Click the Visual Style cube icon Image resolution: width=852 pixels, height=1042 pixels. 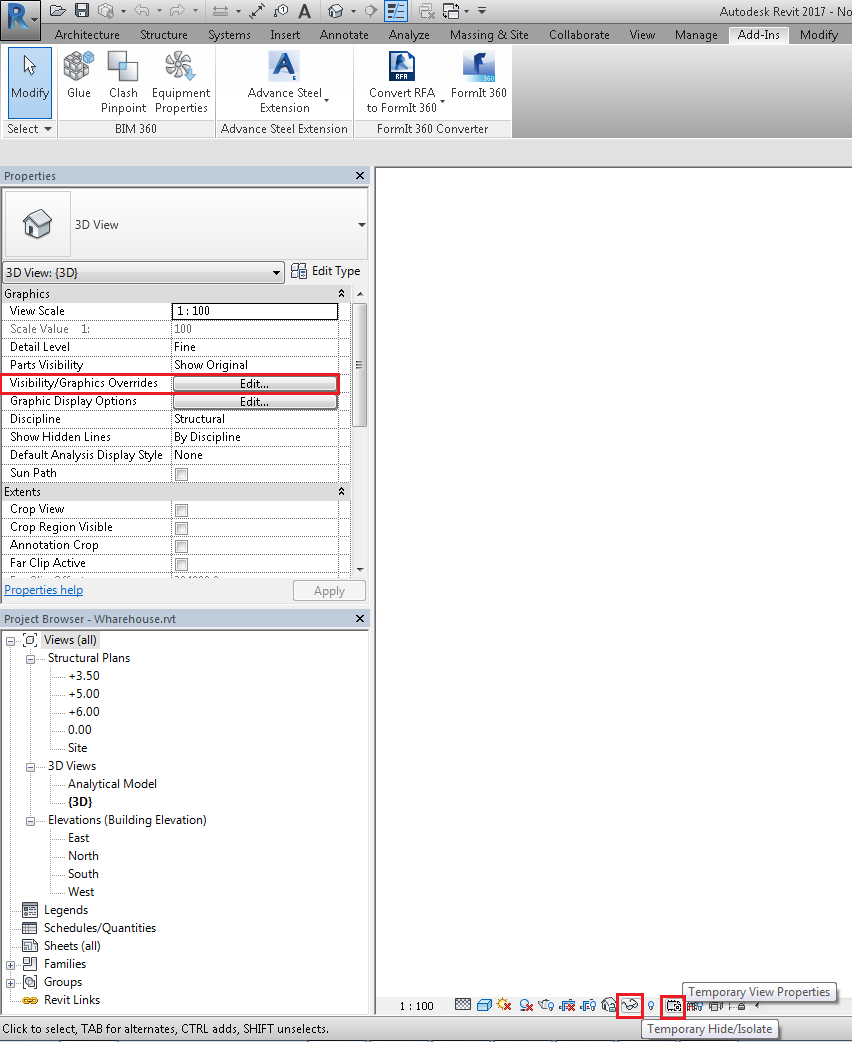click(484, 1005)
